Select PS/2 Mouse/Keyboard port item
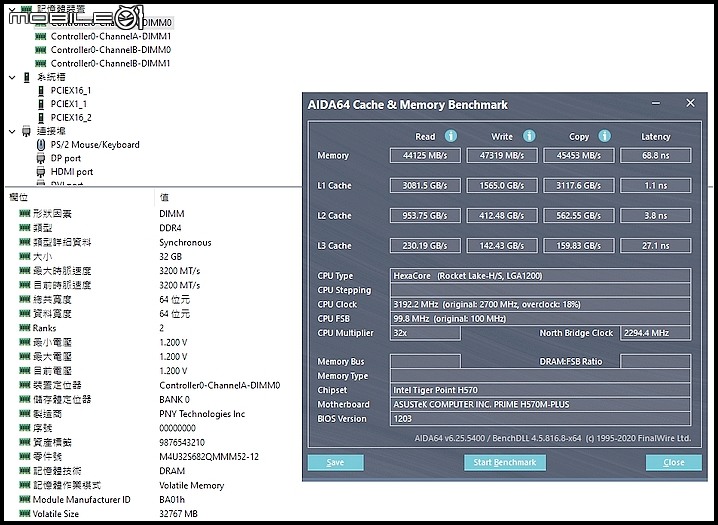 point(95,145)
